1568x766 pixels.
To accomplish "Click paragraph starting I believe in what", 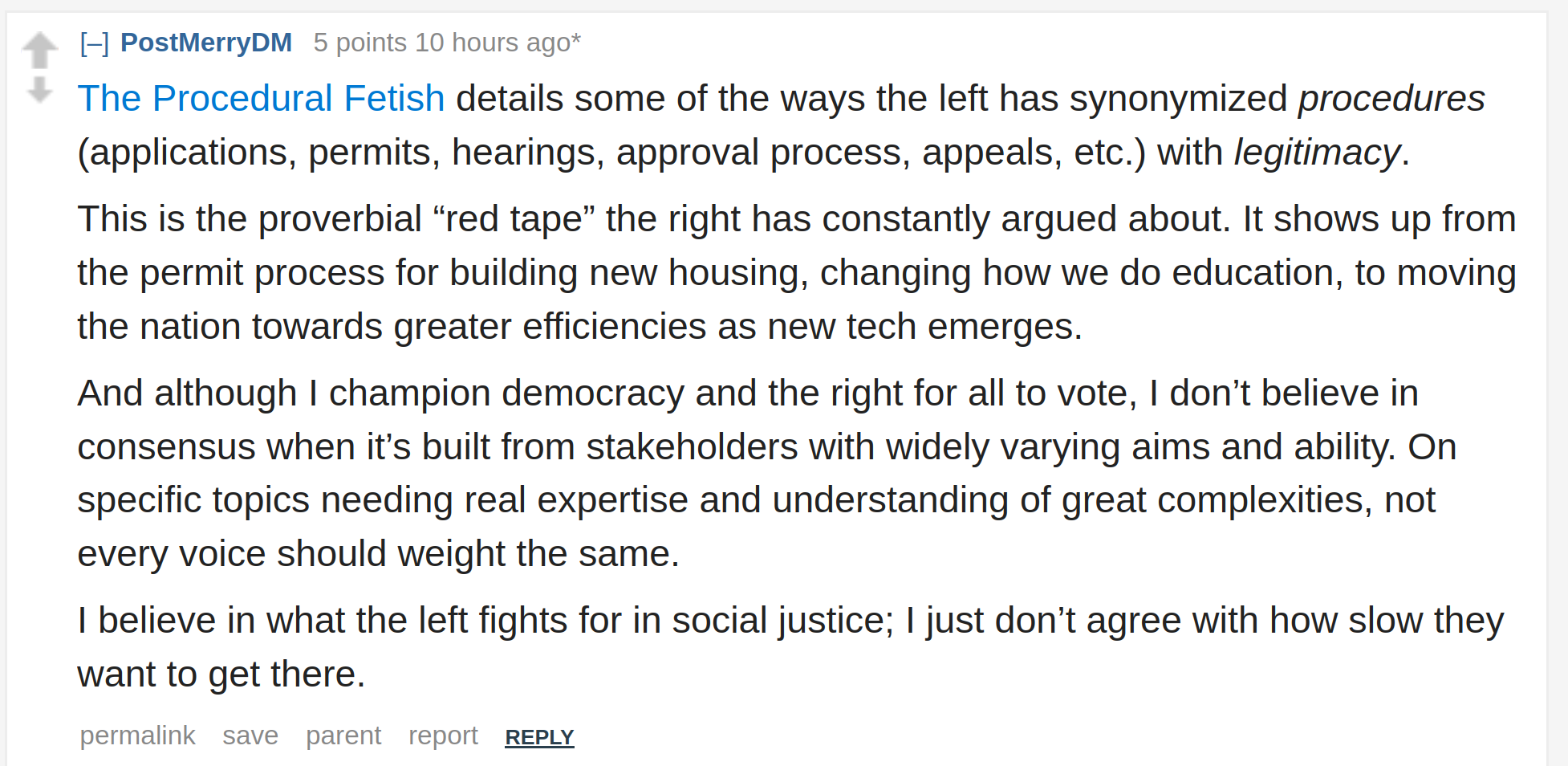I will coord(790,647).
